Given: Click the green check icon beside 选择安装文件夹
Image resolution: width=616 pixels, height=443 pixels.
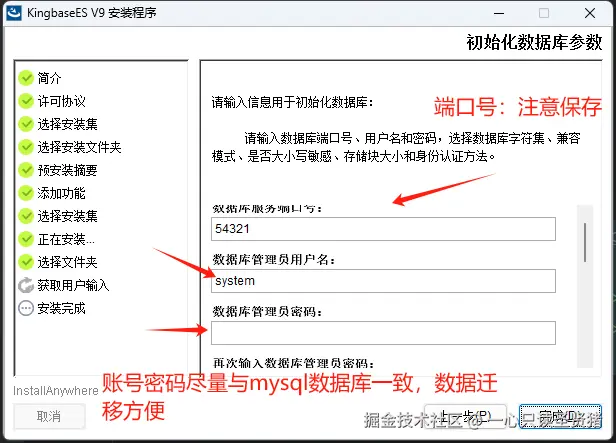Looking at the screenshot, I should click(x=26, y=147).
